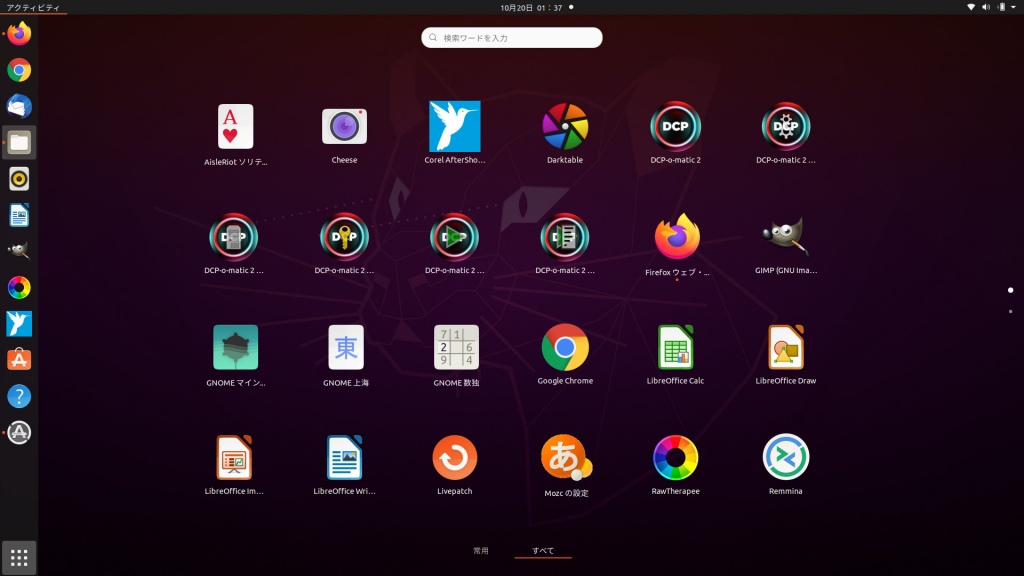Start GIMP from the left dock

19,251
